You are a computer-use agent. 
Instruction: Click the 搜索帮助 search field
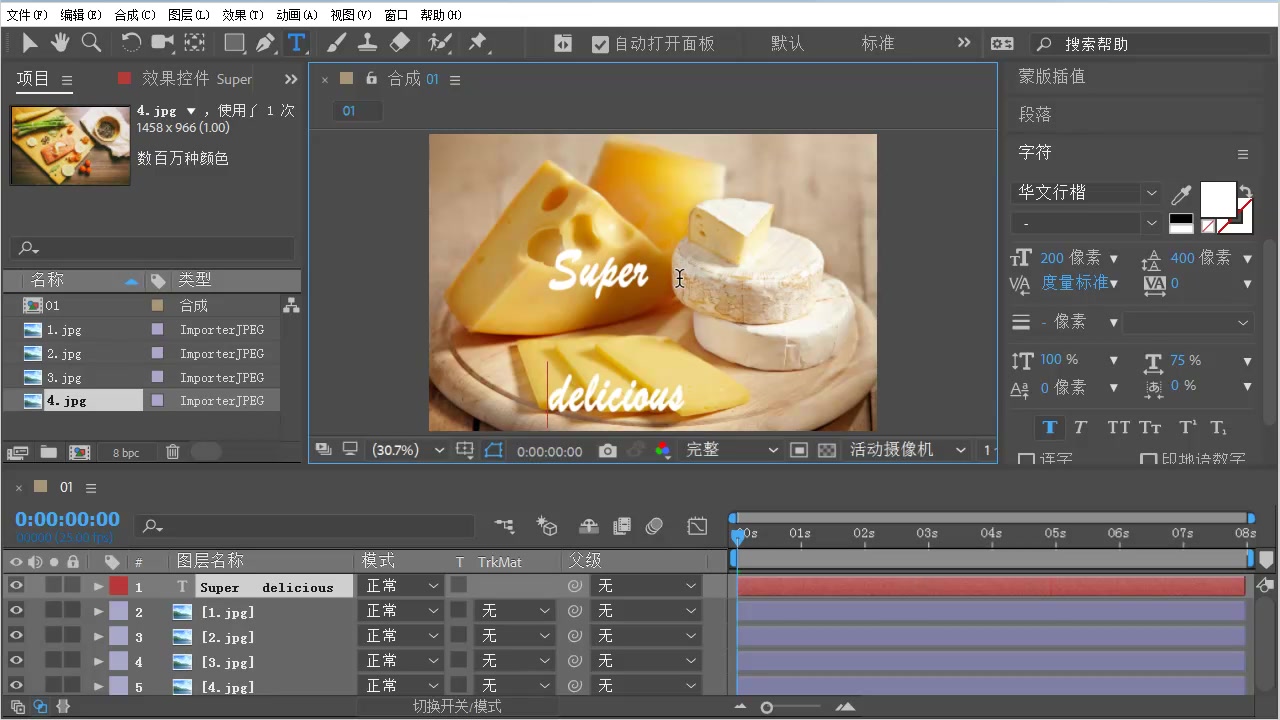pyautogui.click(x=1152, y=44)
